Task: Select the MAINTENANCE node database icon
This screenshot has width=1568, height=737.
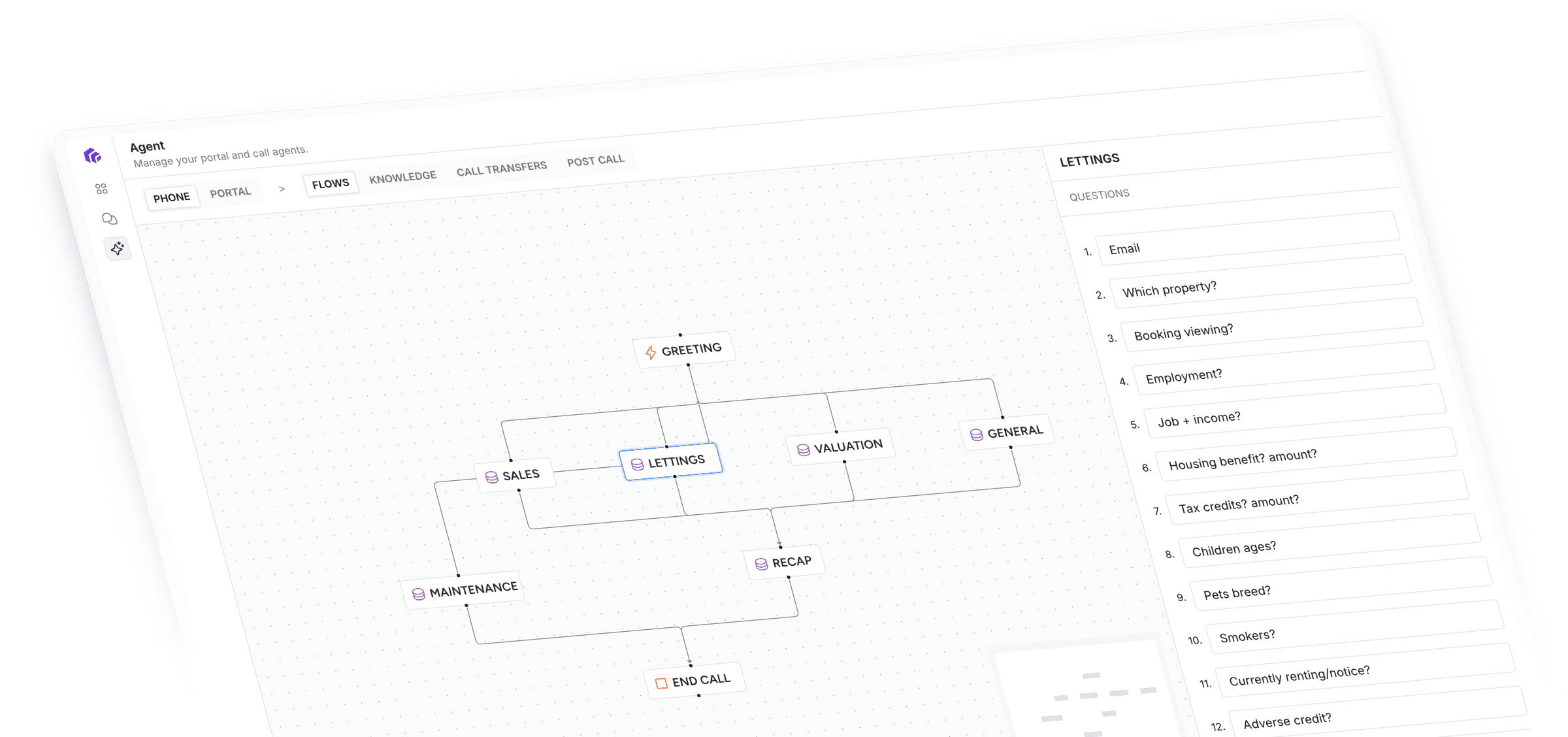Action: (419, 594)
